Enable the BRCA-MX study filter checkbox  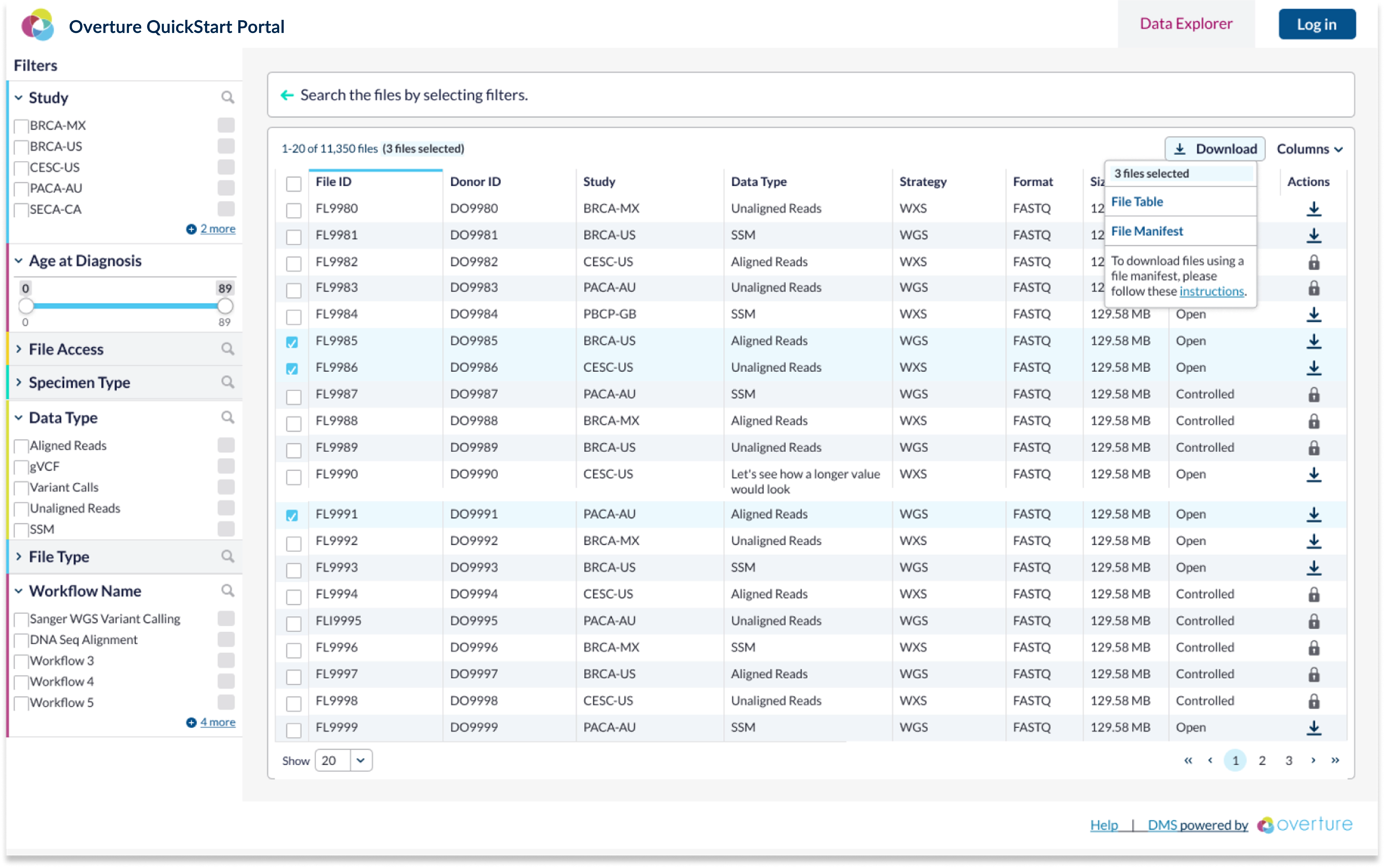point(21,126)
